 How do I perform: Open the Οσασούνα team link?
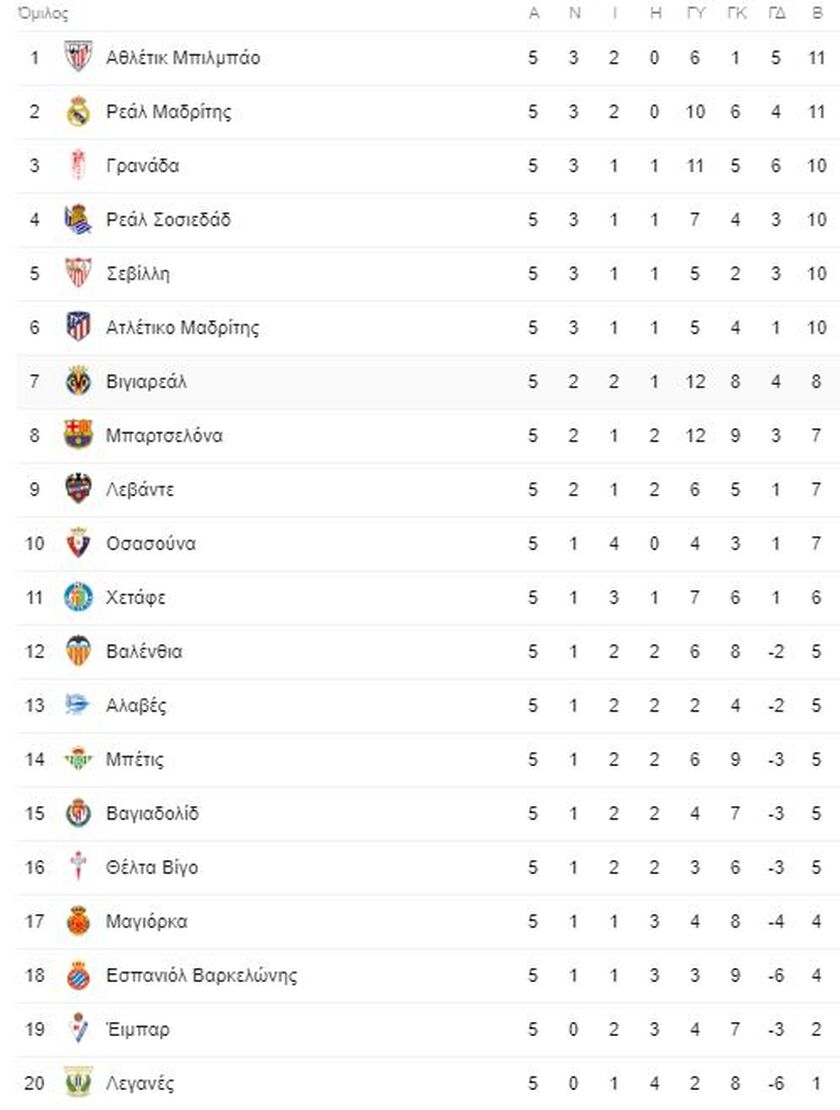[151, 544]
